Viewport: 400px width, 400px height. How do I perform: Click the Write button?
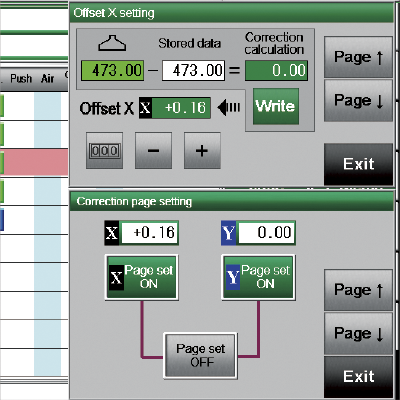coord(276,106)
